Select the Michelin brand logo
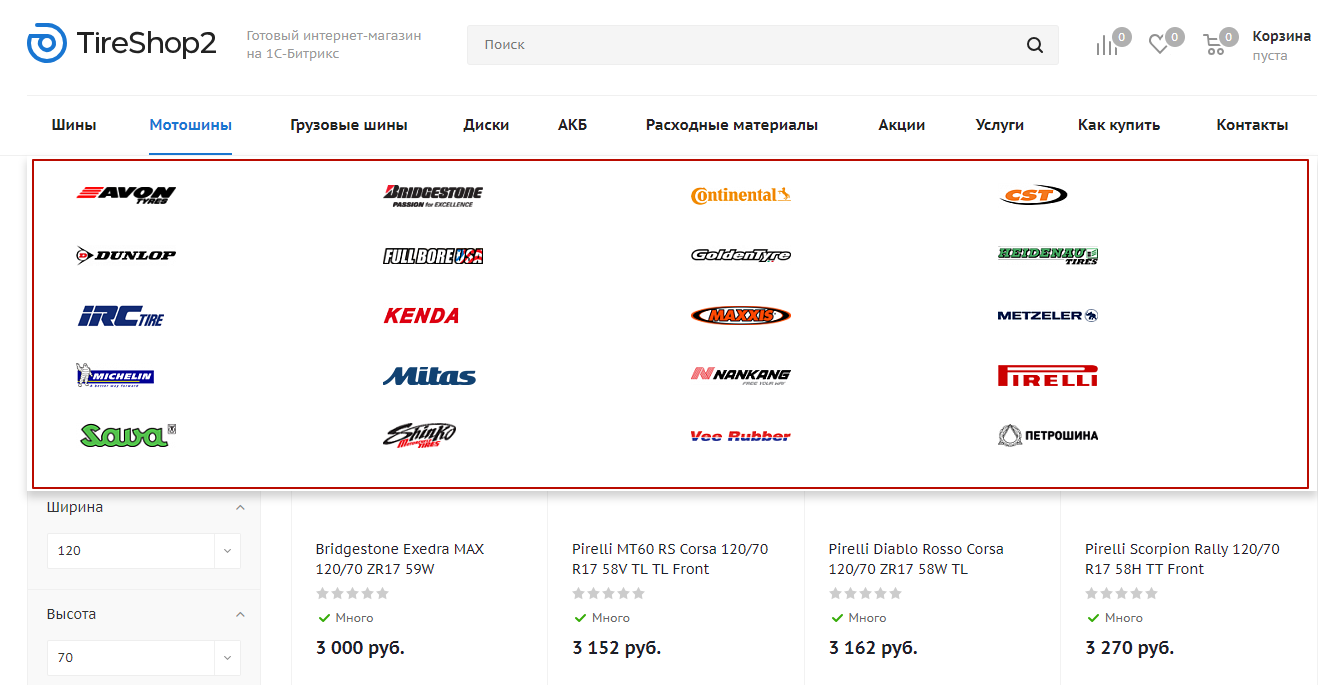 coord(115,376)
